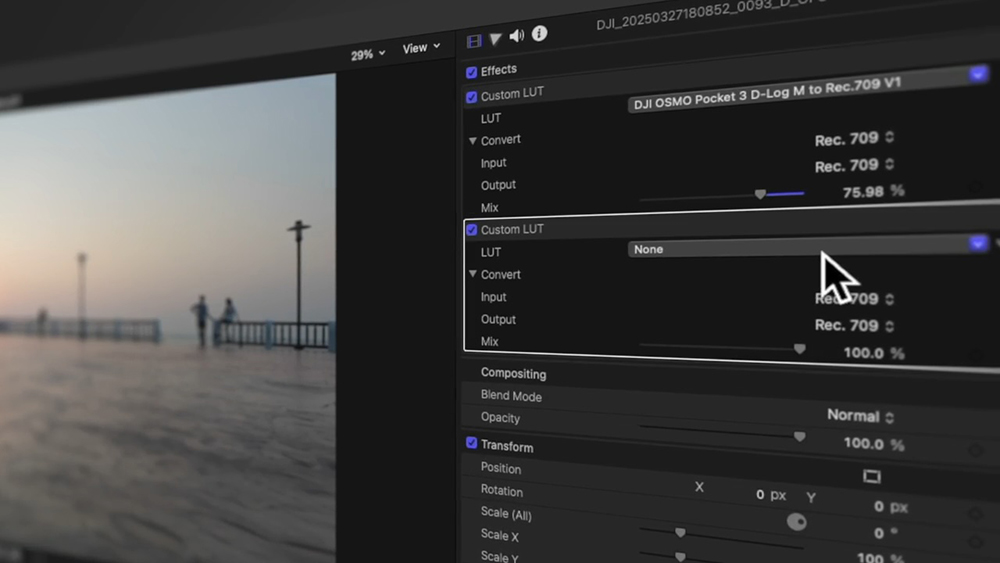Image resolution: width=1000 pixels, height=563 pixels.
Task: Click the Scale X slider handle
Action: (x=680, y=557)
